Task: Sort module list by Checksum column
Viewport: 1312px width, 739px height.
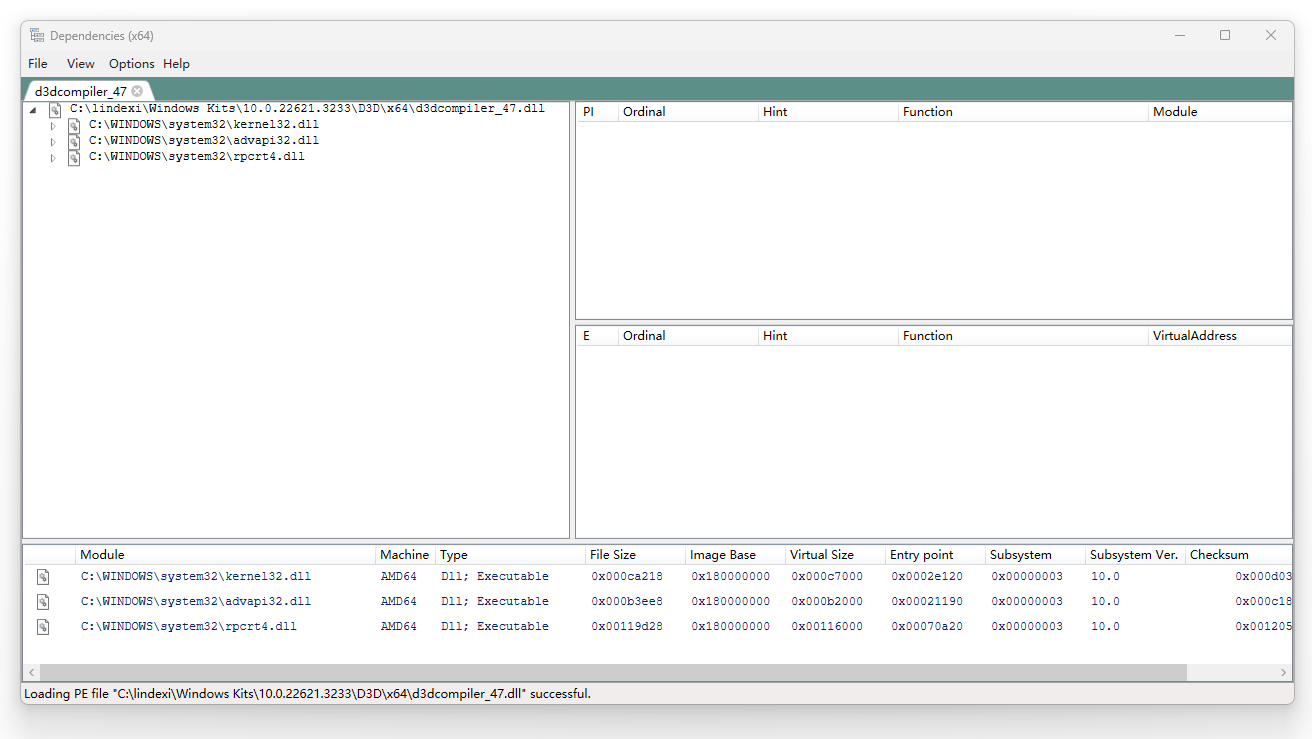Action: (1238, 555)
